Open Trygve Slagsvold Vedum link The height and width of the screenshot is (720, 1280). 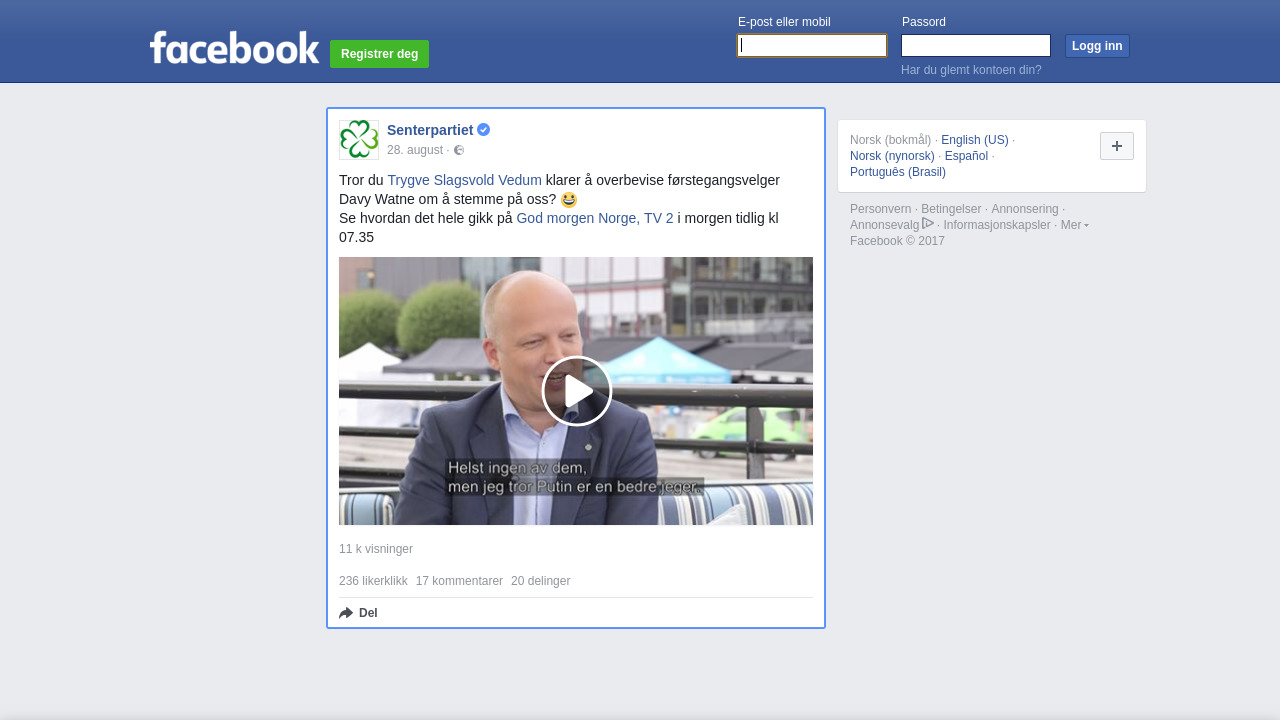click(x=464, y=180)
